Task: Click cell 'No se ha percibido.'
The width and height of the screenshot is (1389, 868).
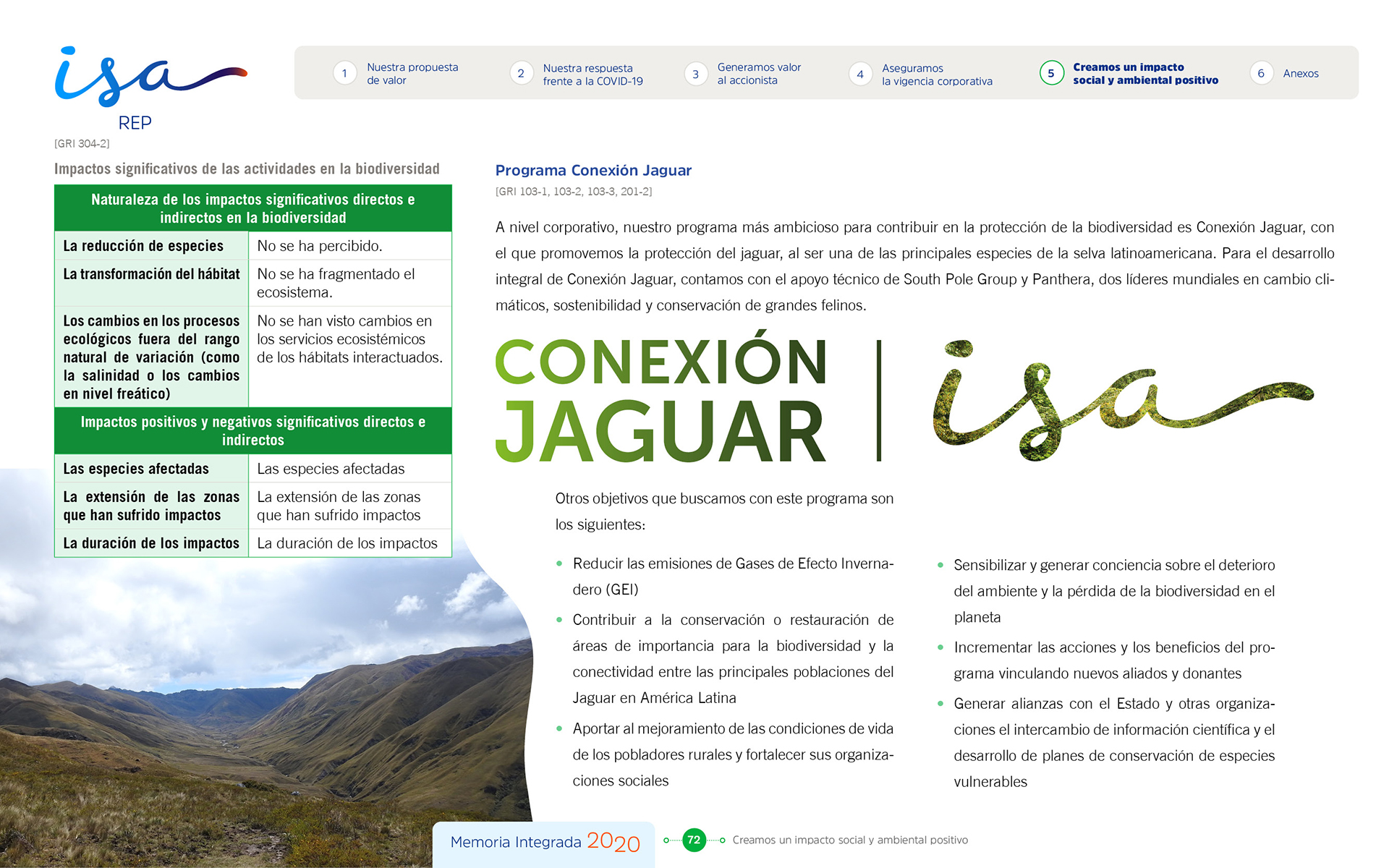Action: pos(350,246)
